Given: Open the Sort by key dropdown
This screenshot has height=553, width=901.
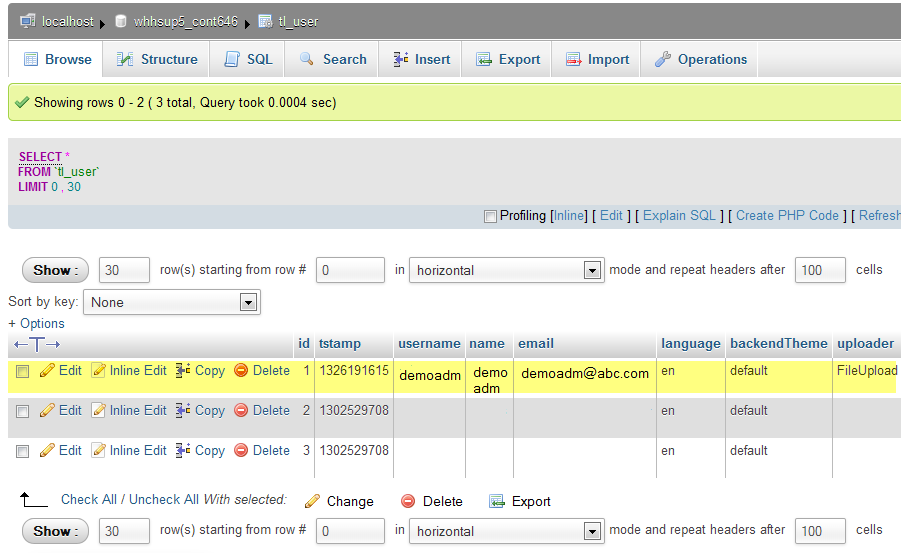Looking at the screenshot, I should (172, 302).
